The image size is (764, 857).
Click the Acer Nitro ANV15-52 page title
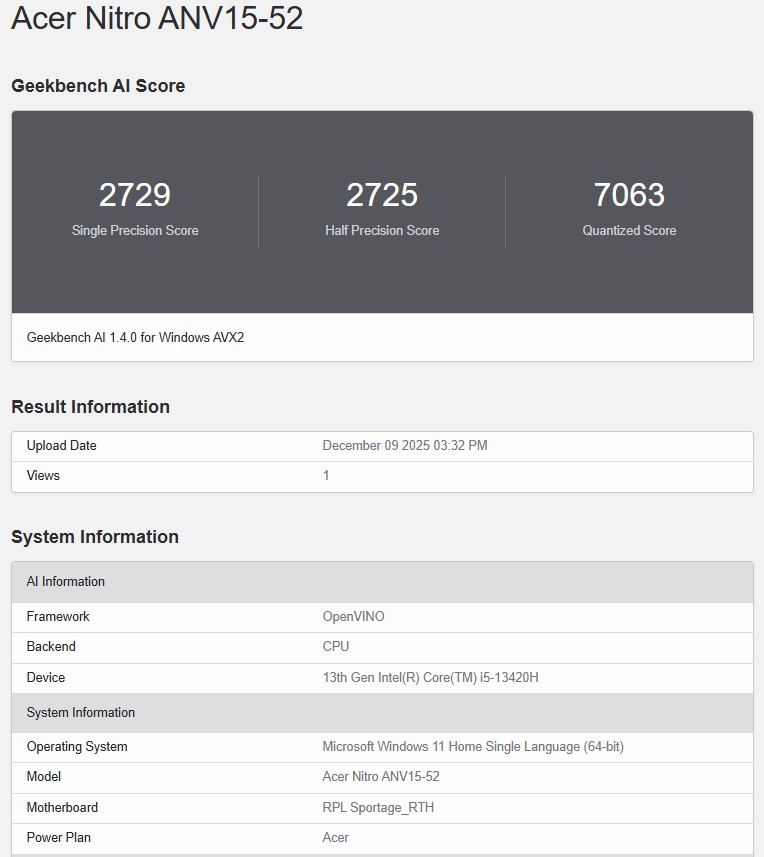(157, 18)
